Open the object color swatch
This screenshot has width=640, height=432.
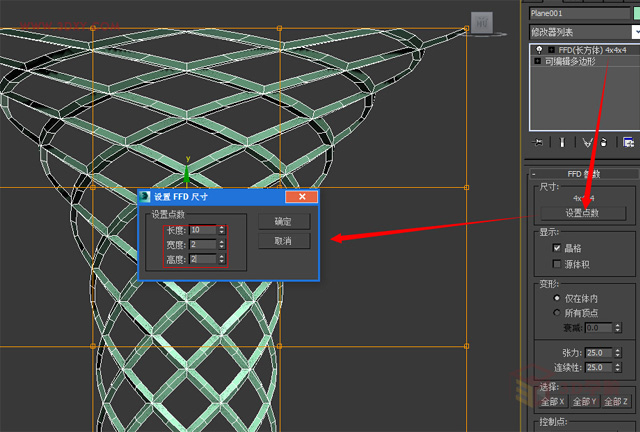point(637,13)
